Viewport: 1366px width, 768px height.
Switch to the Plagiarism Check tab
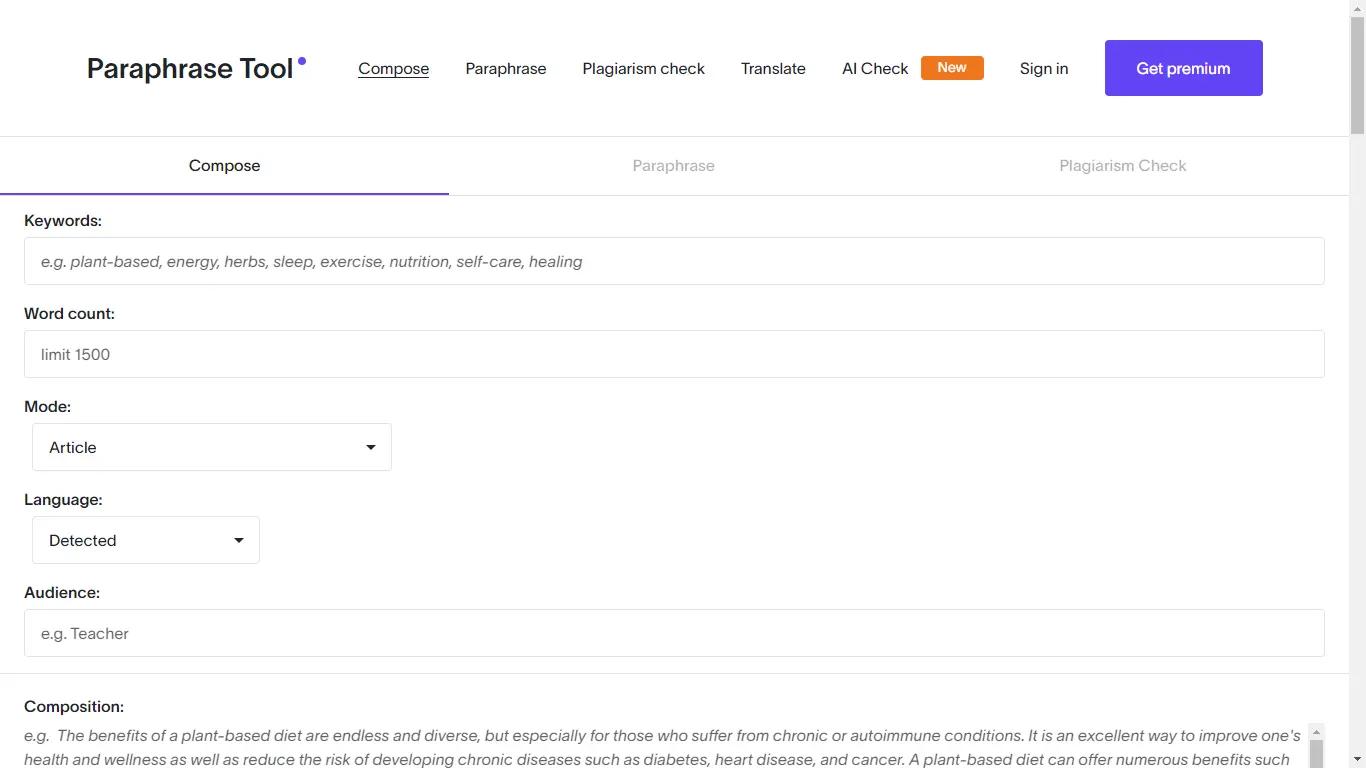coord(1123,166)
